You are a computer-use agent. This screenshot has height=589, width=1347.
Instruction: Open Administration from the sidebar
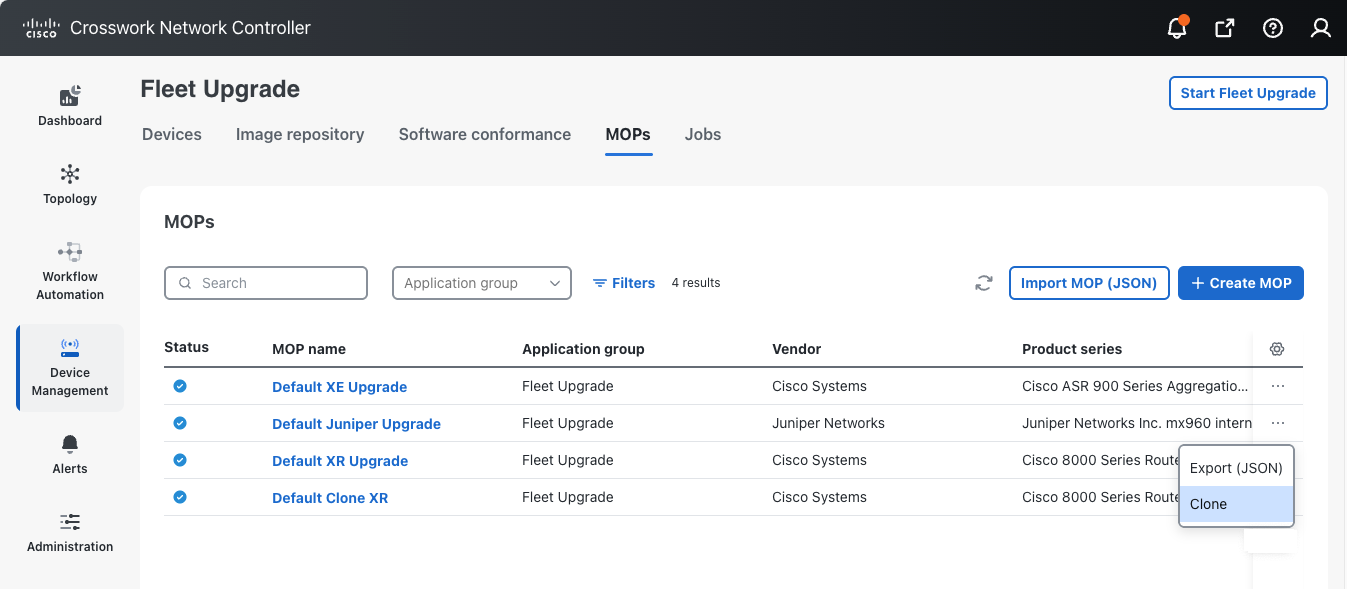point(70,532)
